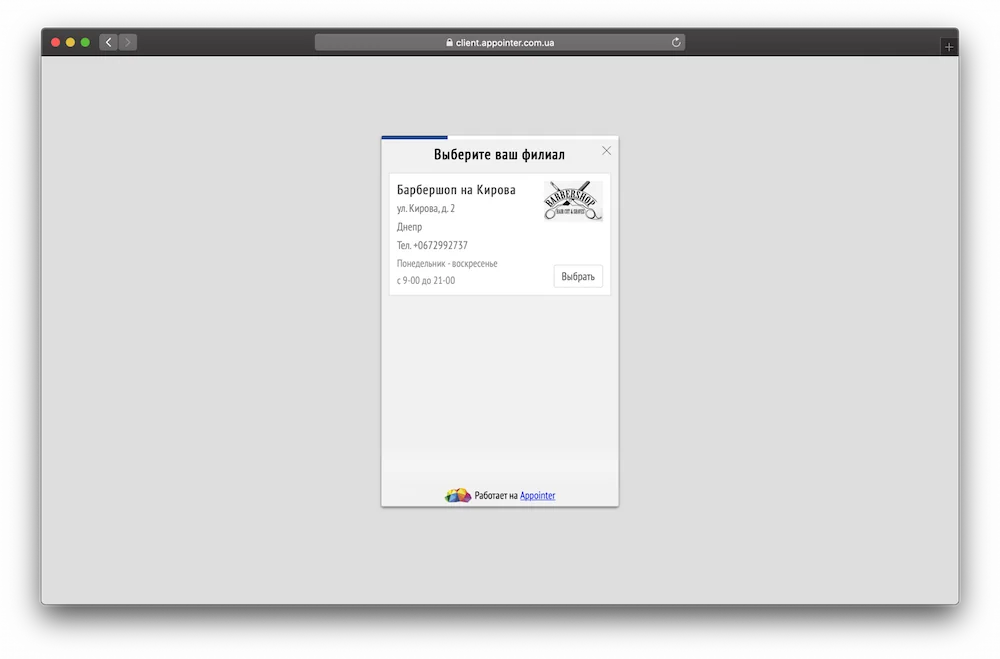This screenshot has width=1000, height=659.
Task: Click the blue progress bar at dialog top
Action: click(415, 137)
